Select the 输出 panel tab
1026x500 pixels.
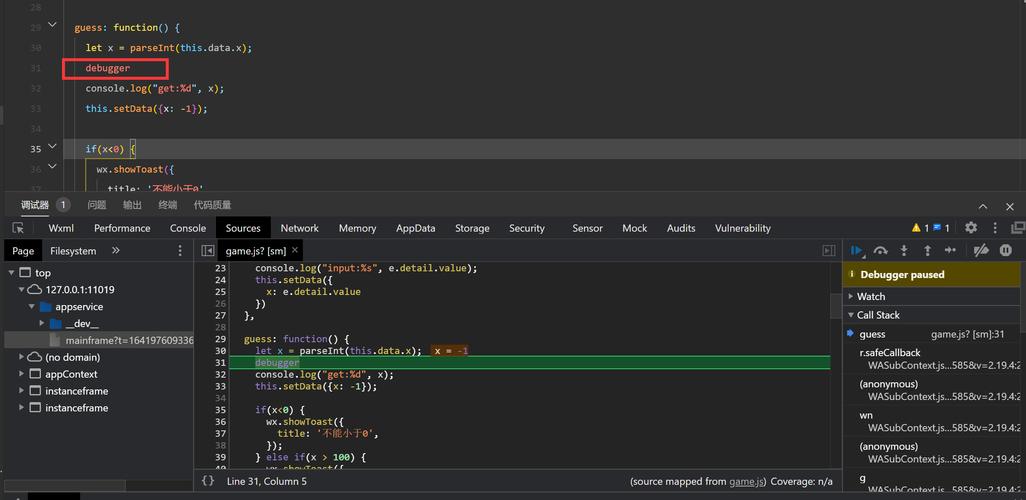point(132,205)
